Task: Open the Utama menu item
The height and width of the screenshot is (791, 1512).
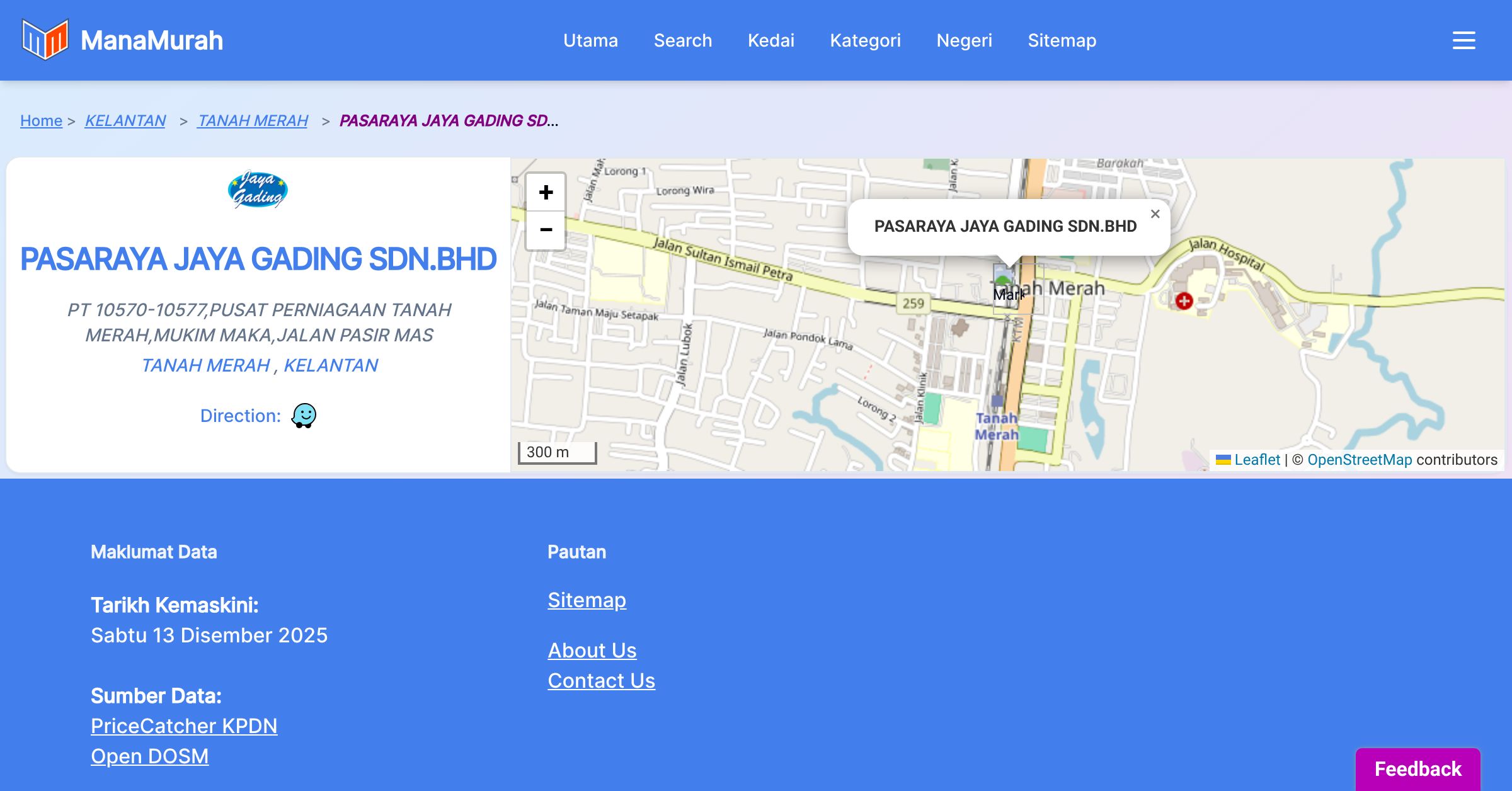Action: pos(590,40)
